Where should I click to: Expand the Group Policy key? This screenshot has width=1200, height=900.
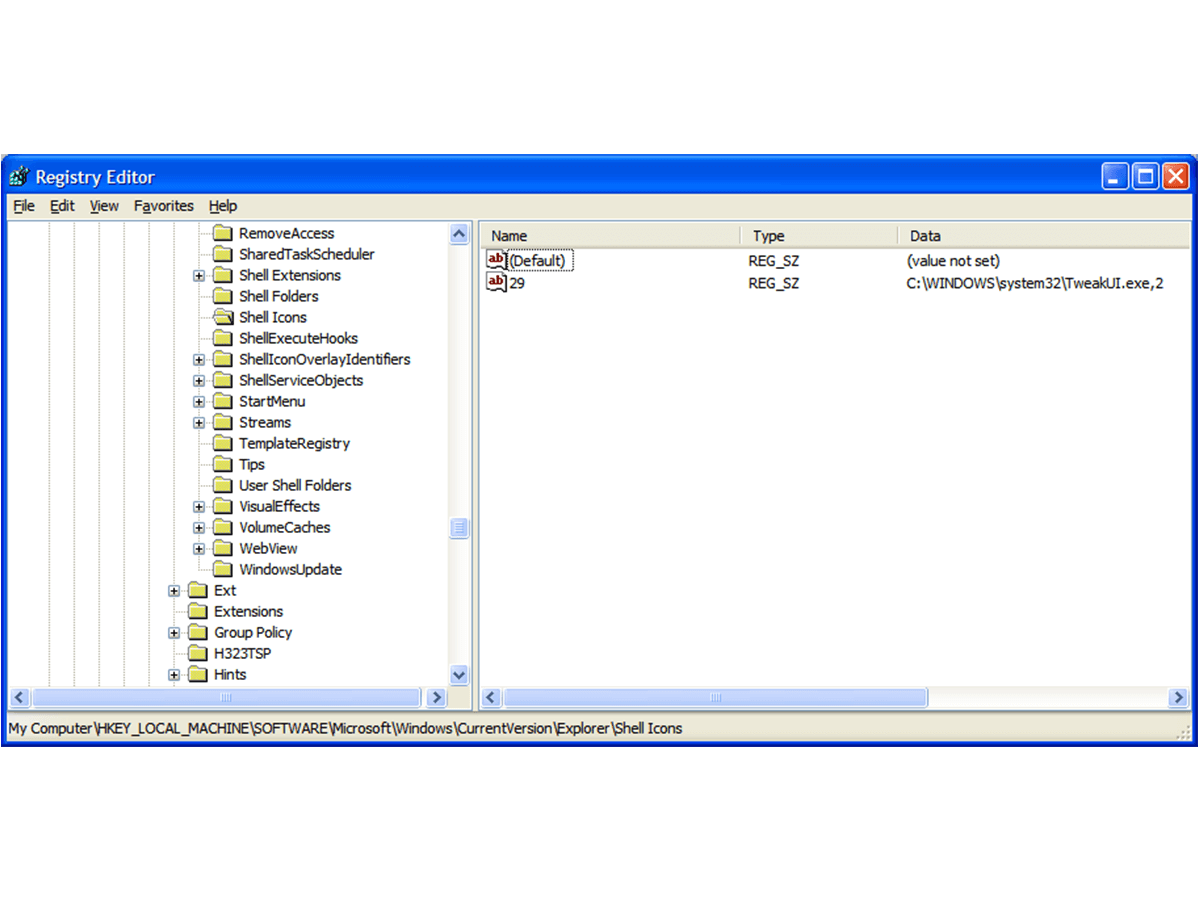tap(174, 632)
